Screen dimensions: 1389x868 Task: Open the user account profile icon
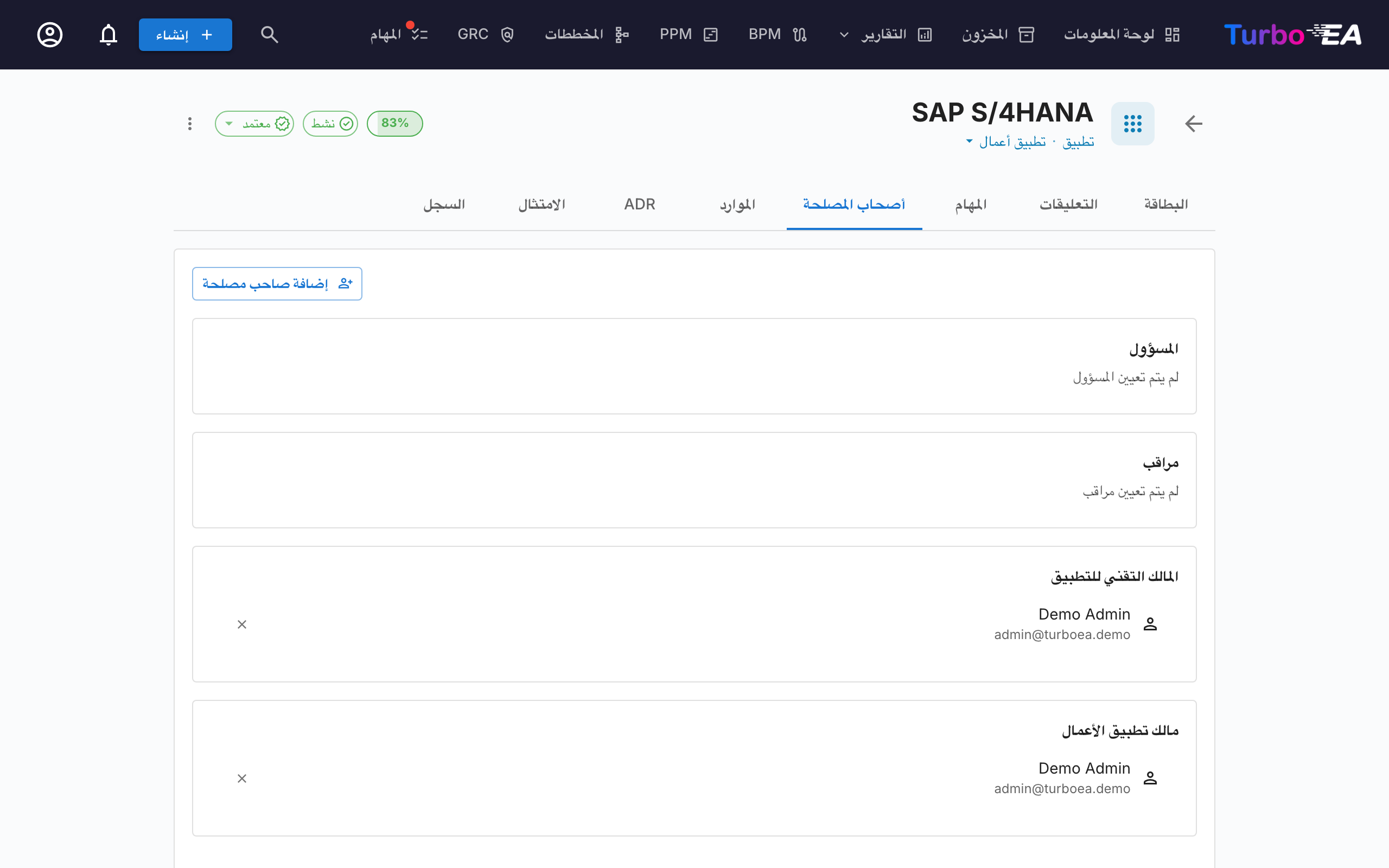[x=50, y=34]
